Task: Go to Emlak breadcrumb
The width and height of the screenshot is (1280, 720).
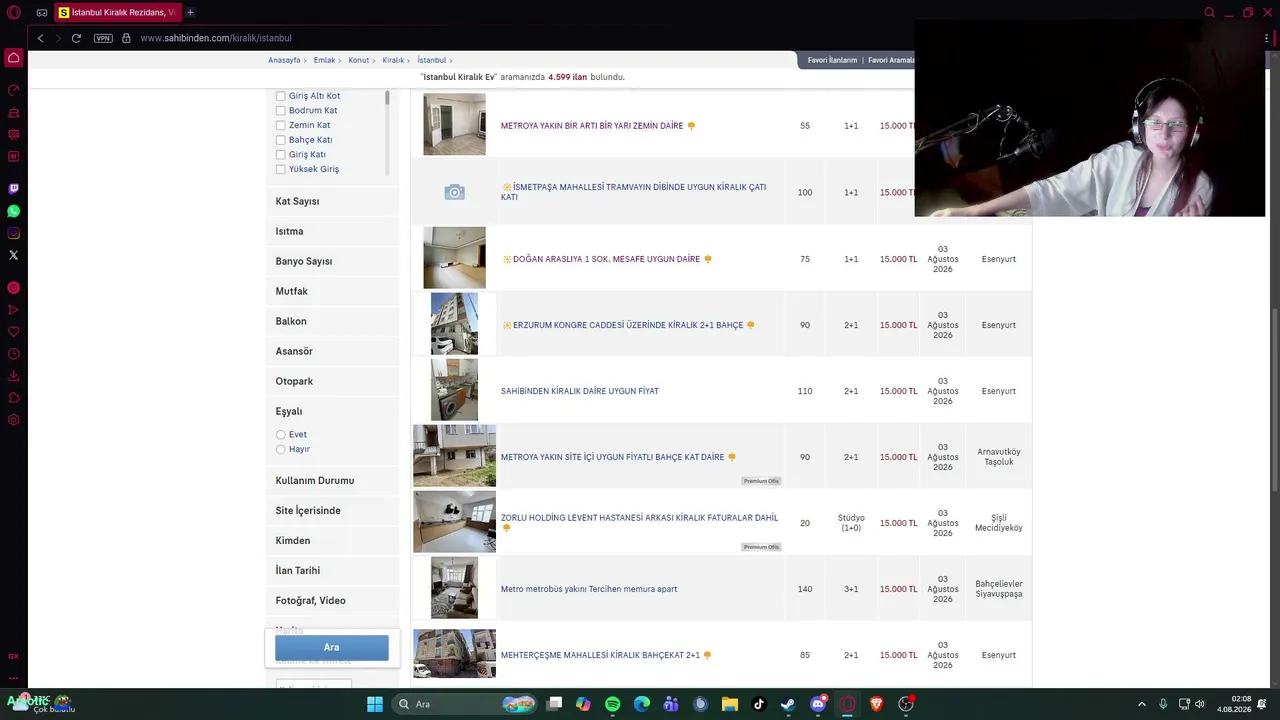Action: [324, 60]
